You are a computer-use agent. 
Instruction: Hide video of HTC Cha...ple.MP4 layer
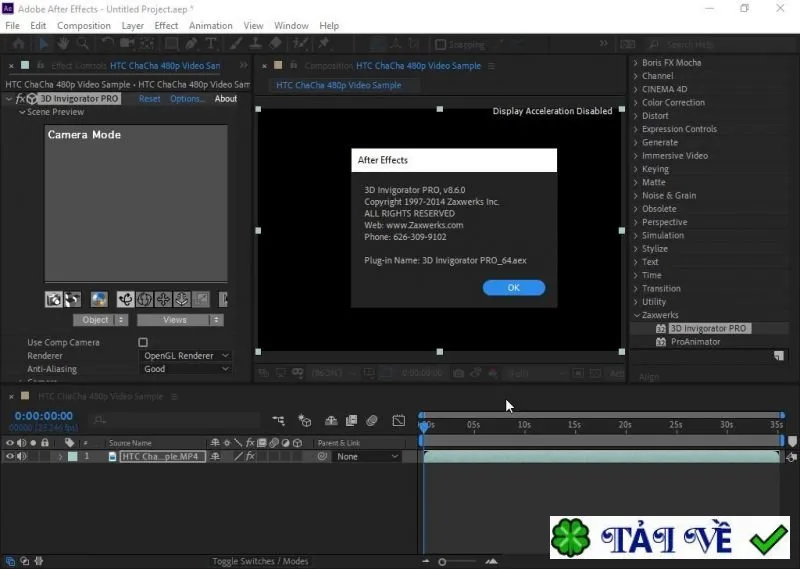pos(10,456)
